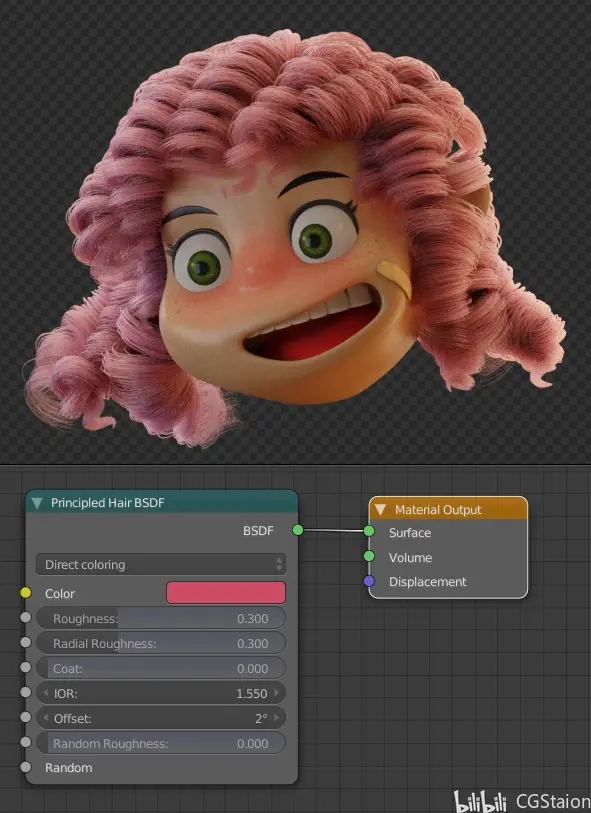This screenshot has height=813, width=591.
Task: Click the Coat input socket
Action: [x=25, y=667]
